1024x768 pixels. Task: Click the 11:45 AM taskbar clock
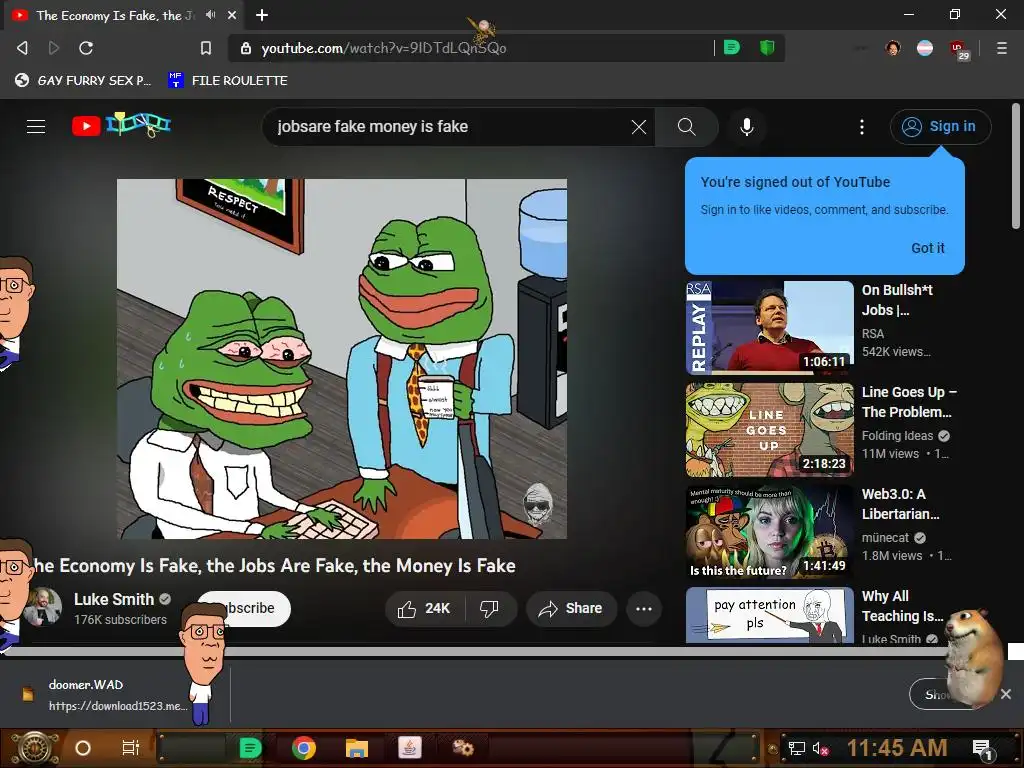[897, 748]
